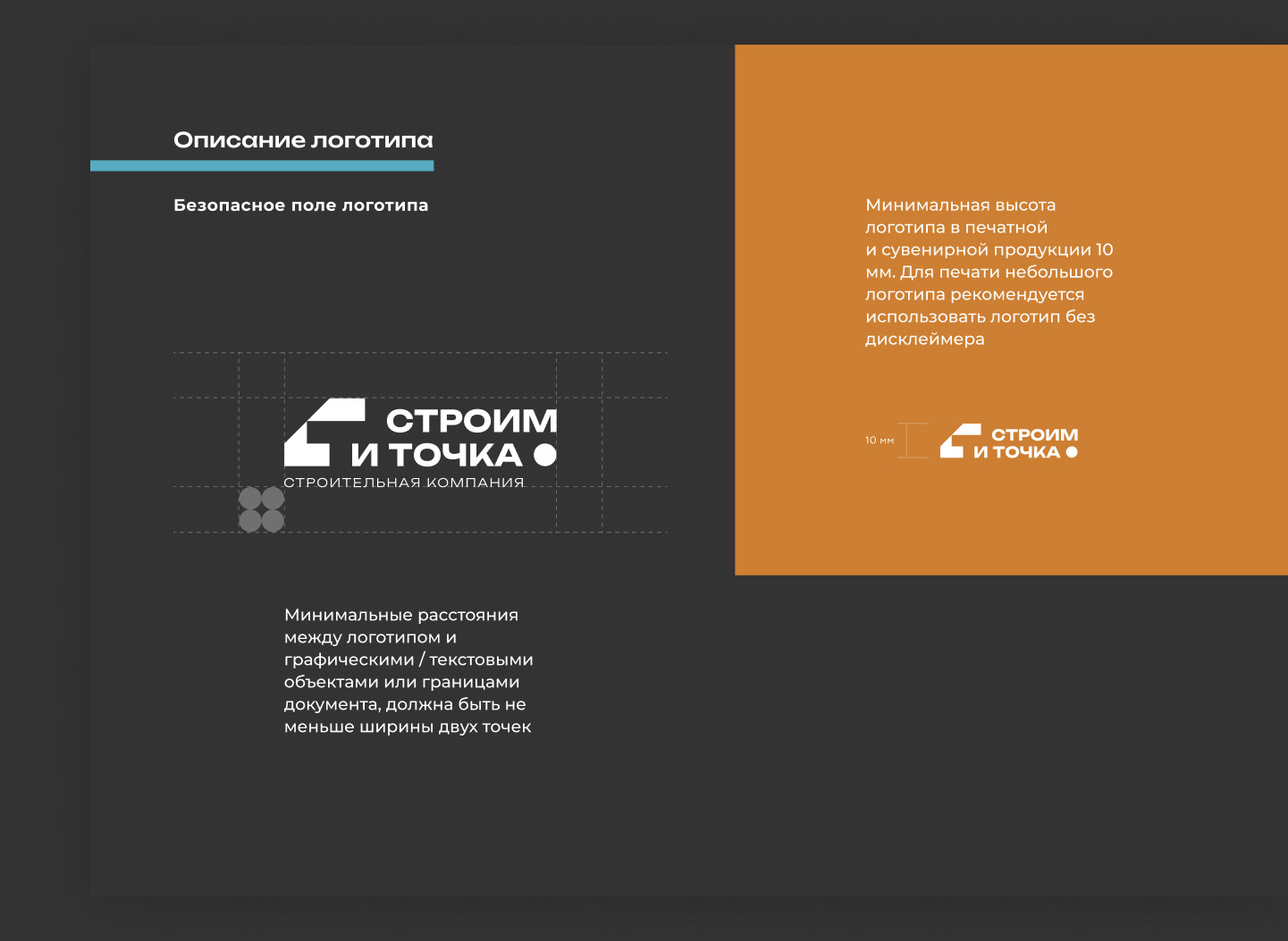Click the white dot after large ТОЧКА

click(x=544, y=455)
